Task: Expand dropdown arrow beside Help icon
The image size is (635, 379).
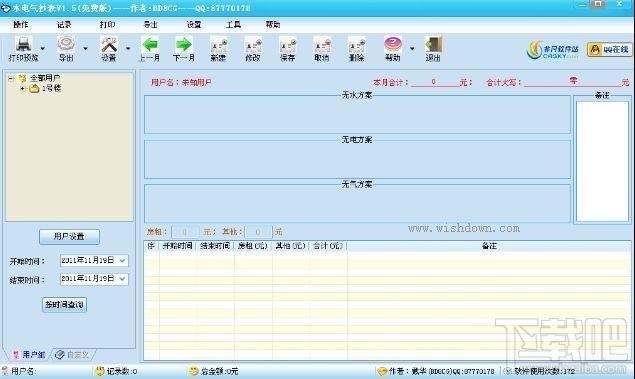Action: coord(412,49)
